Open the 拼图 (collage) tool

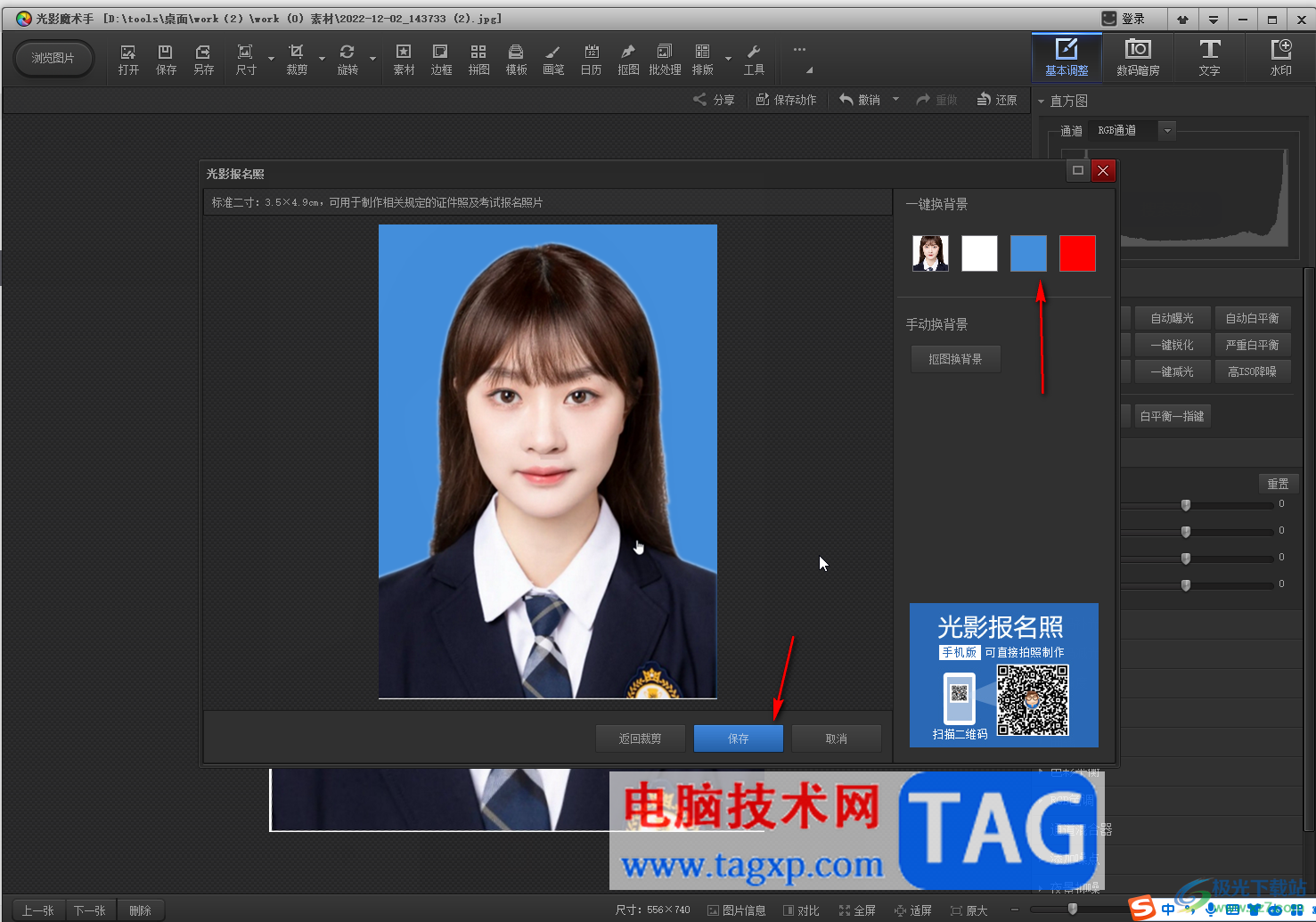click(478, 59)
